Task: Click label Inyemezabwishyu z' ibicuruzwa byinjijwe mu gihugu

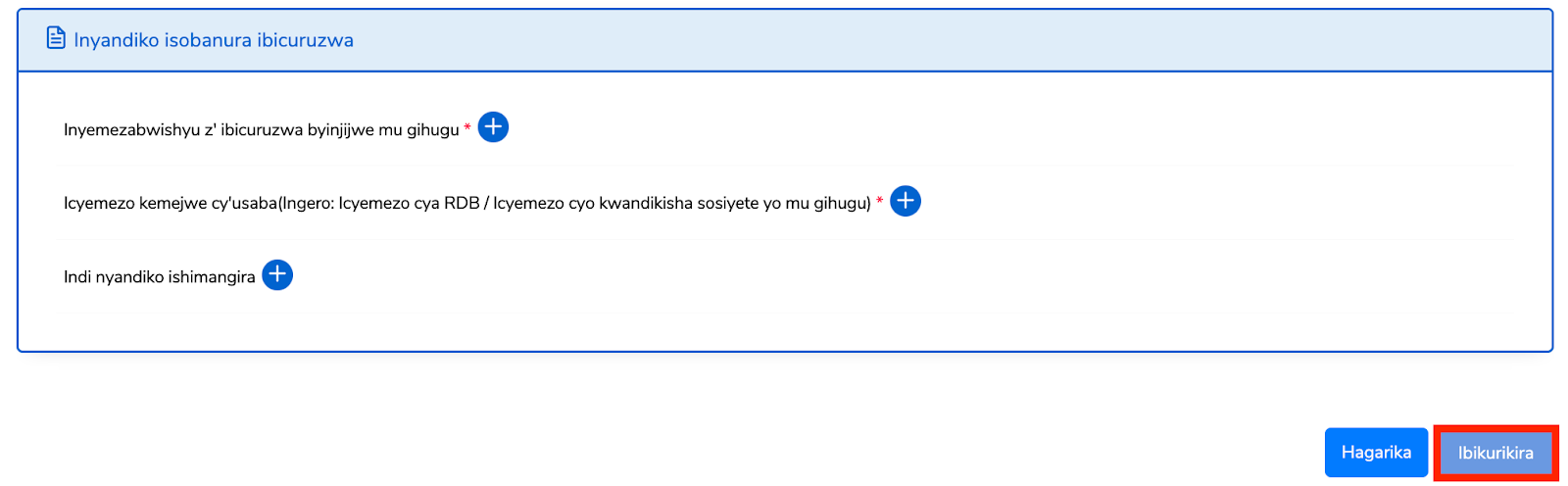Action: click(262, 129)
